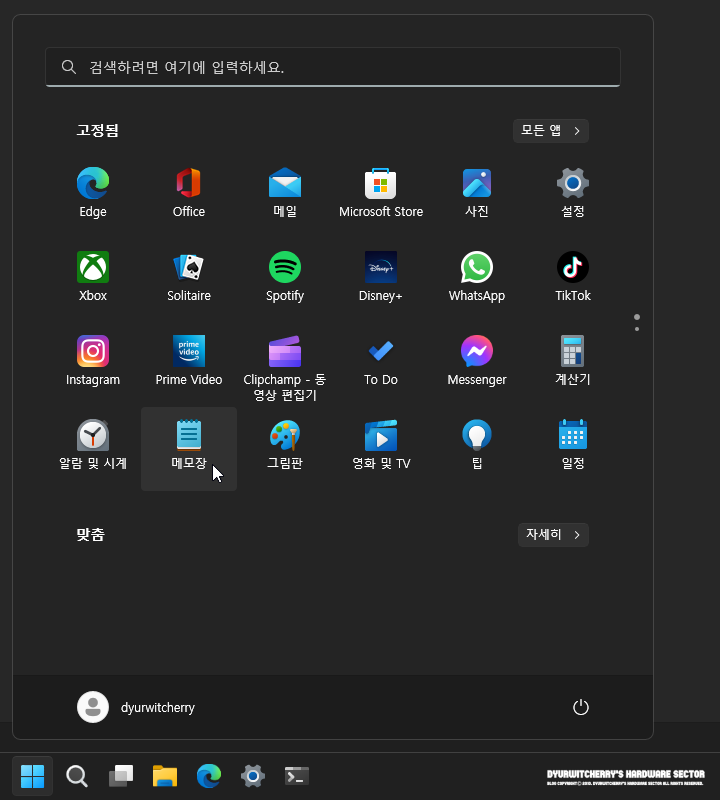This screenshot has height=800, width=720.
Task: Open the Solitaire game
Action: coord(189,277)
